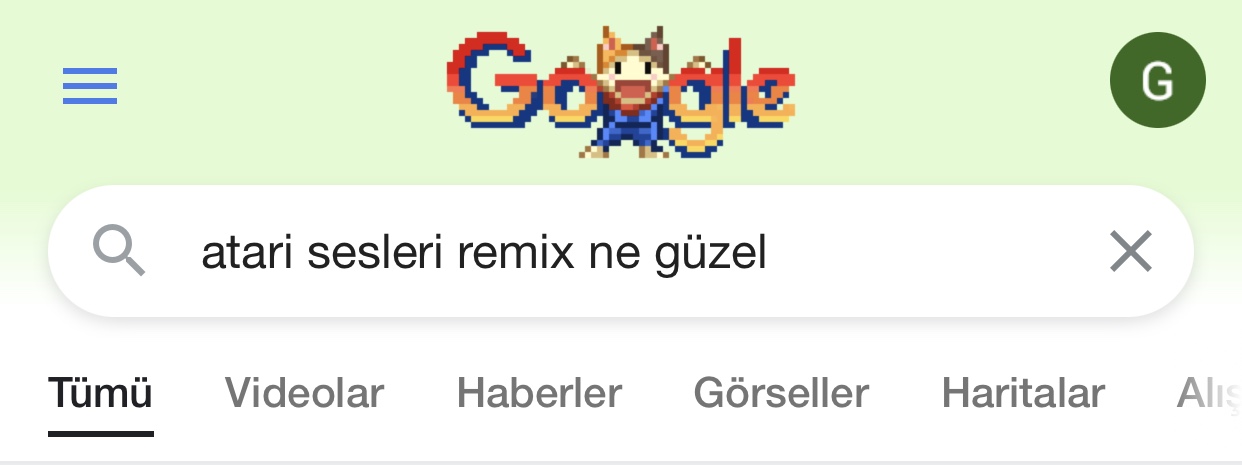Select the Görseller tab

(x=781, y=393)
